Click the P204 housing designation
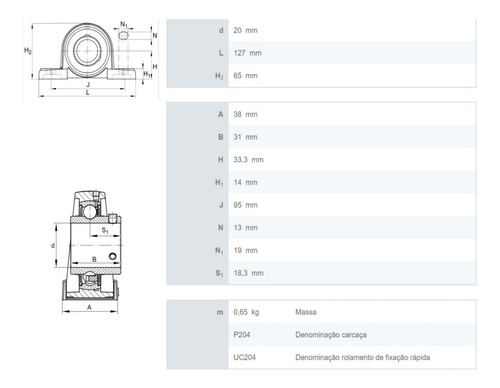The image size is (500, 388). coord(242,335)
